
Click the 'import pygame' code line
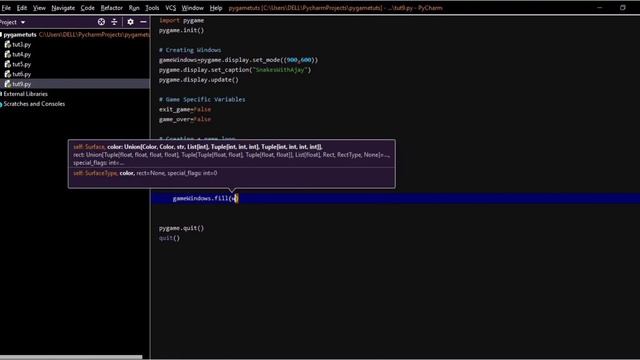pos(182,20)
